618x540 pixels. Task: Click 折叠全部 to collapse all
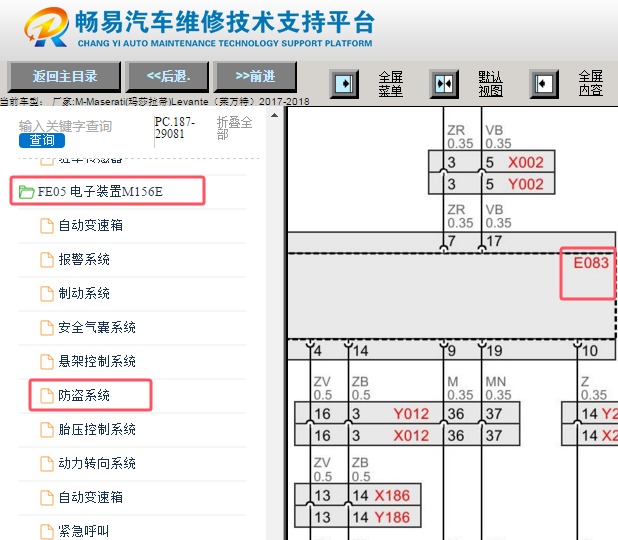[234, 128]
